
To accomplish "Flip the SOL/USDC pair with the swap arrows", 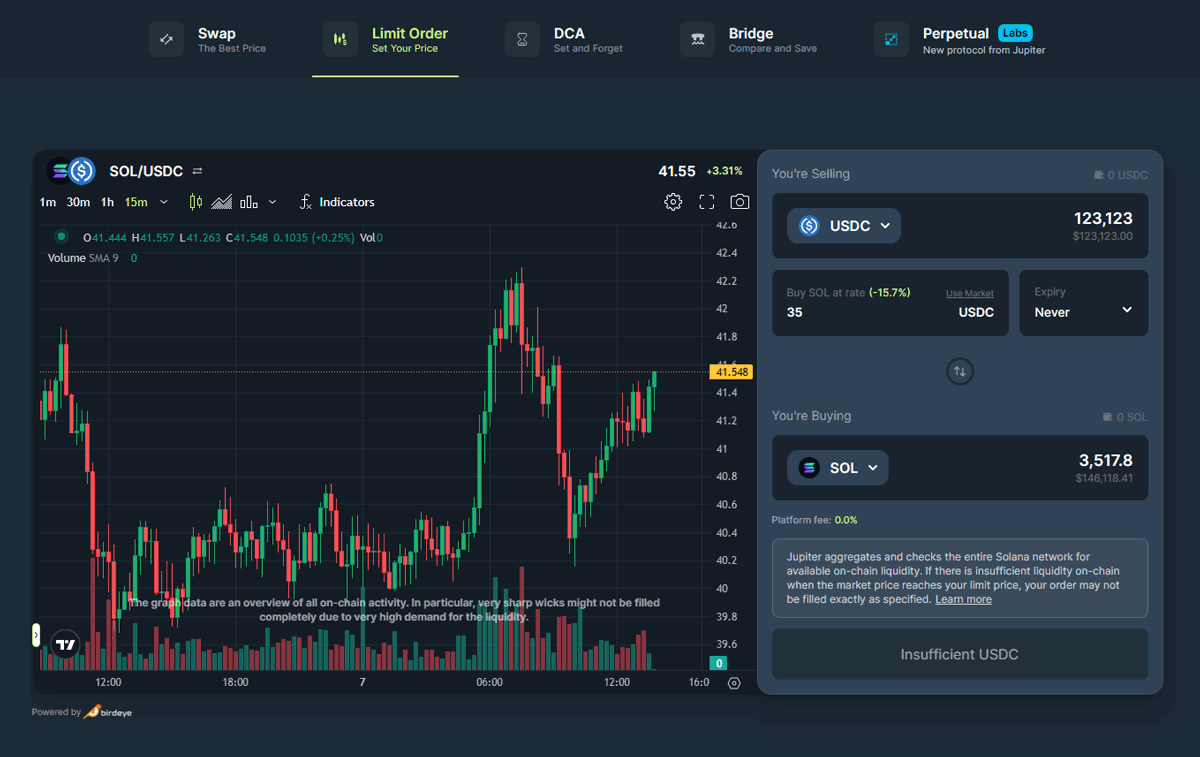I will [197, 171].
